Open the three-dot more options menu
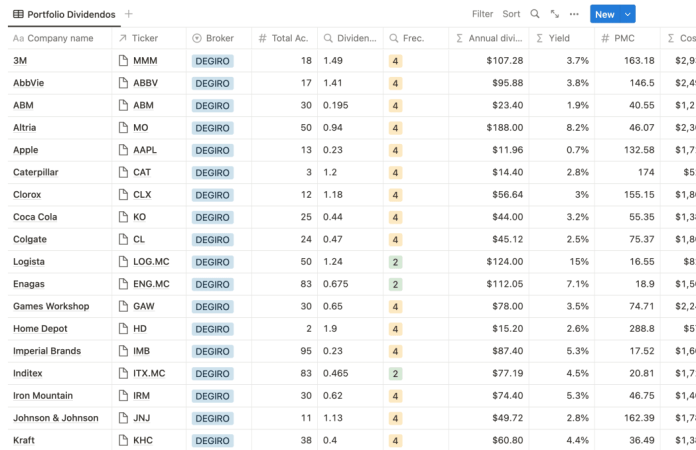The width and height of the screenshot is (696, 450). coord(574,14)
